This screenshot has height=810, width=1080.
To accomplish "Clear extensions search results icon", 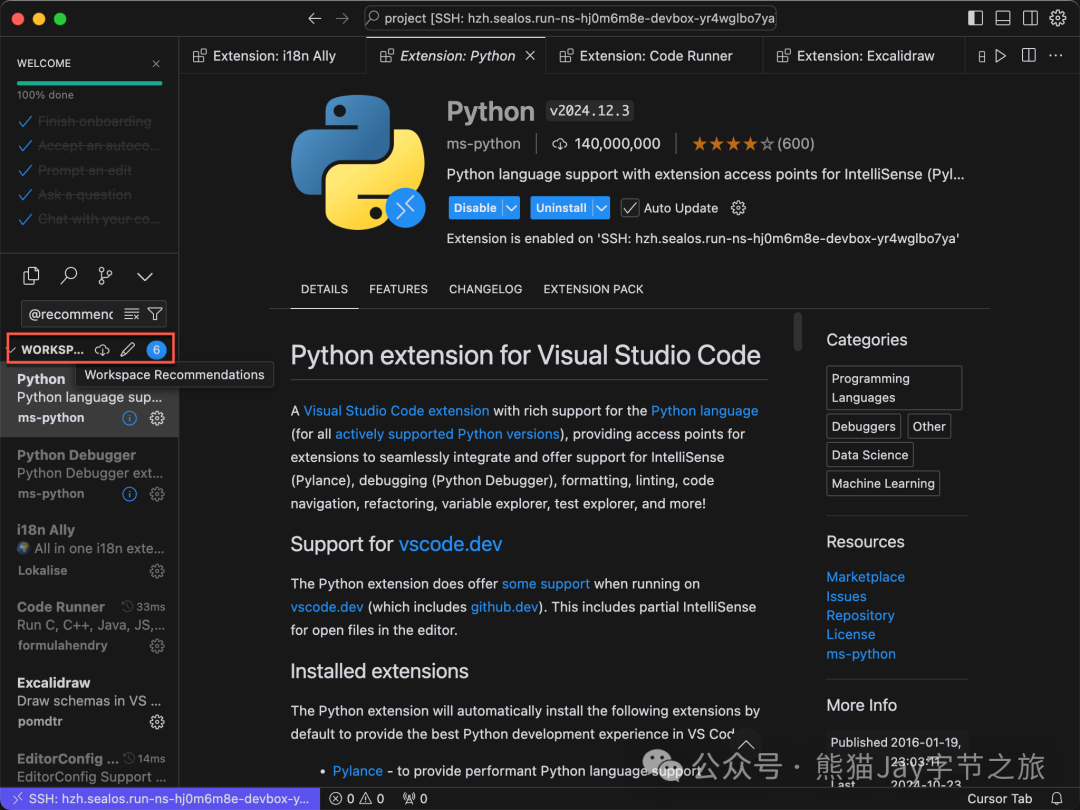I will [x=132, y=314].
